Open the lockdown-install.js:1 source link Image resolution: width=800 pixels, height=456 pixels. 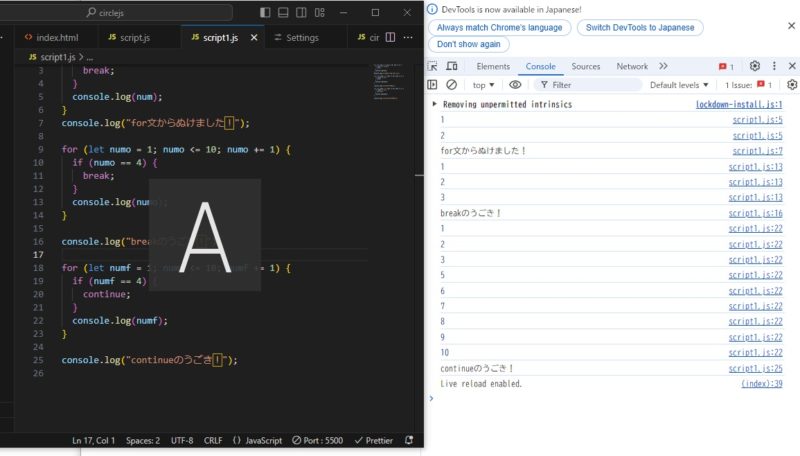click(x=738, y=104)
